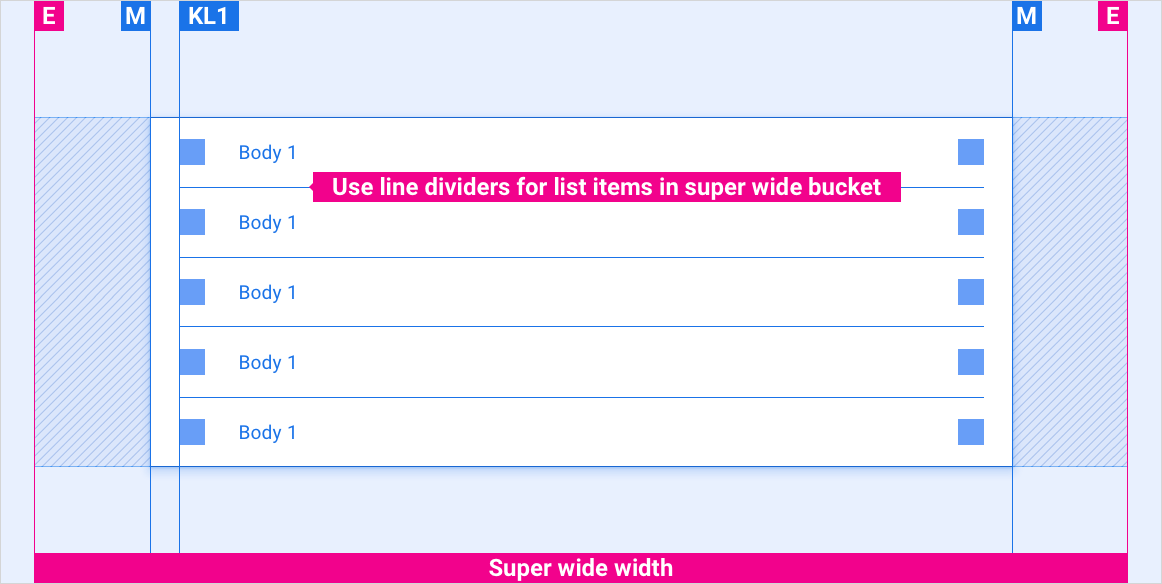
Task: Click the leading square icon in the fourth list row
Action: (192, 362)
